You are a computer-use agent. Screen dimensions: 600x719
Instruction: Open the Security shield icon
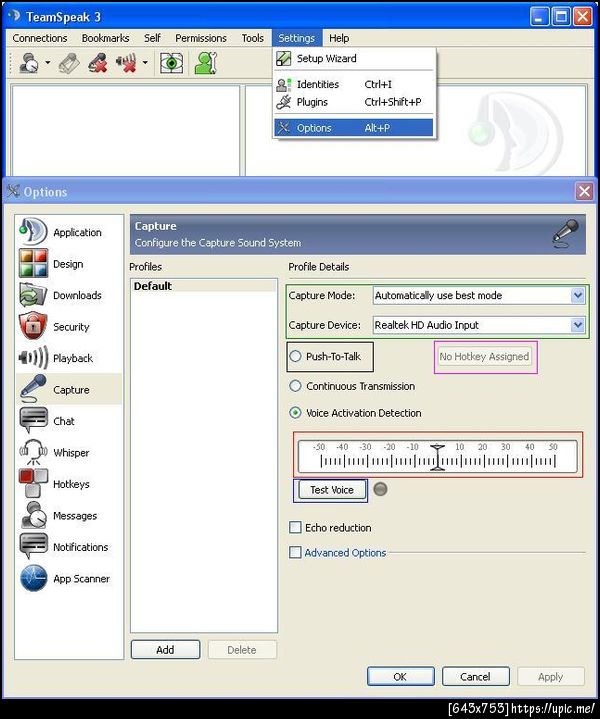coord(33,326)
